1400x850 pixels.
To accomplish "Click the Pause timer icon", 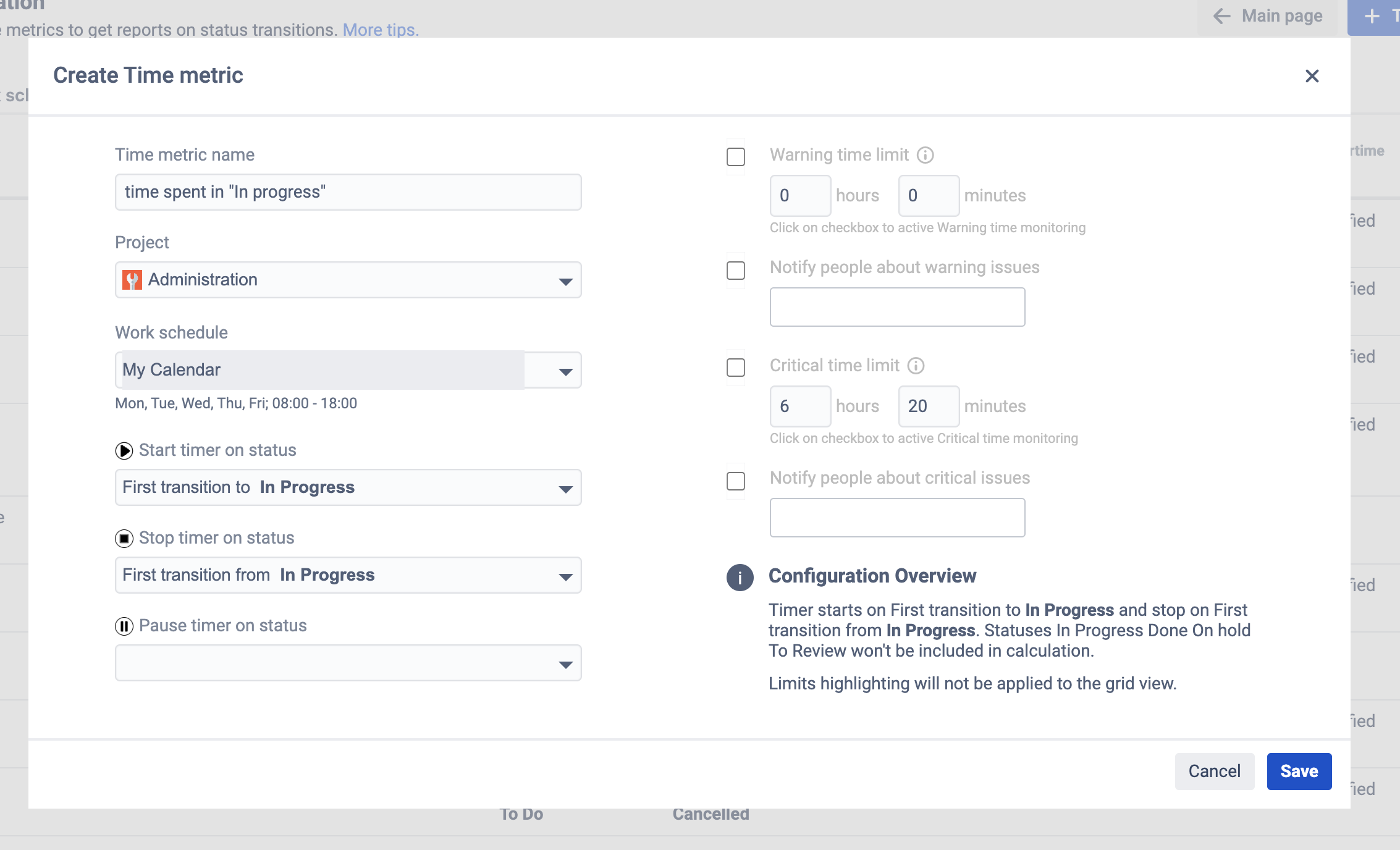I will 124,626.
